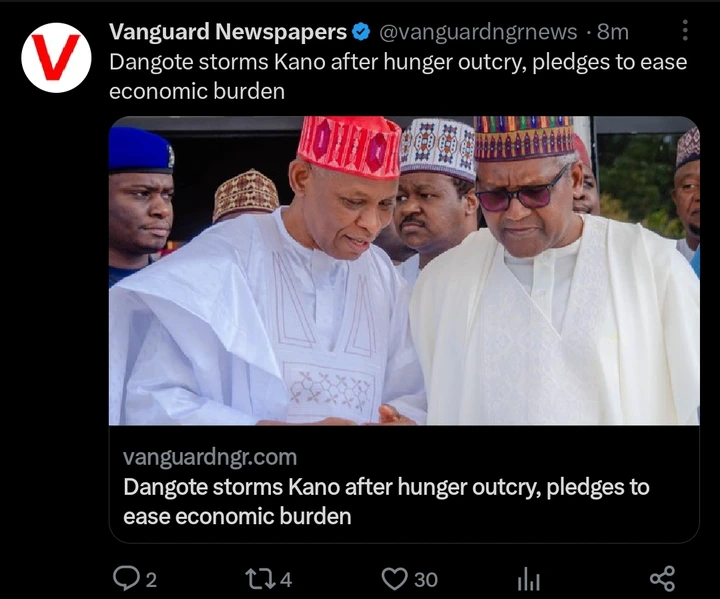This screenshot has height=599, width=720.
Task: Open the card headline about Dangote
Action: pos(386,501)
